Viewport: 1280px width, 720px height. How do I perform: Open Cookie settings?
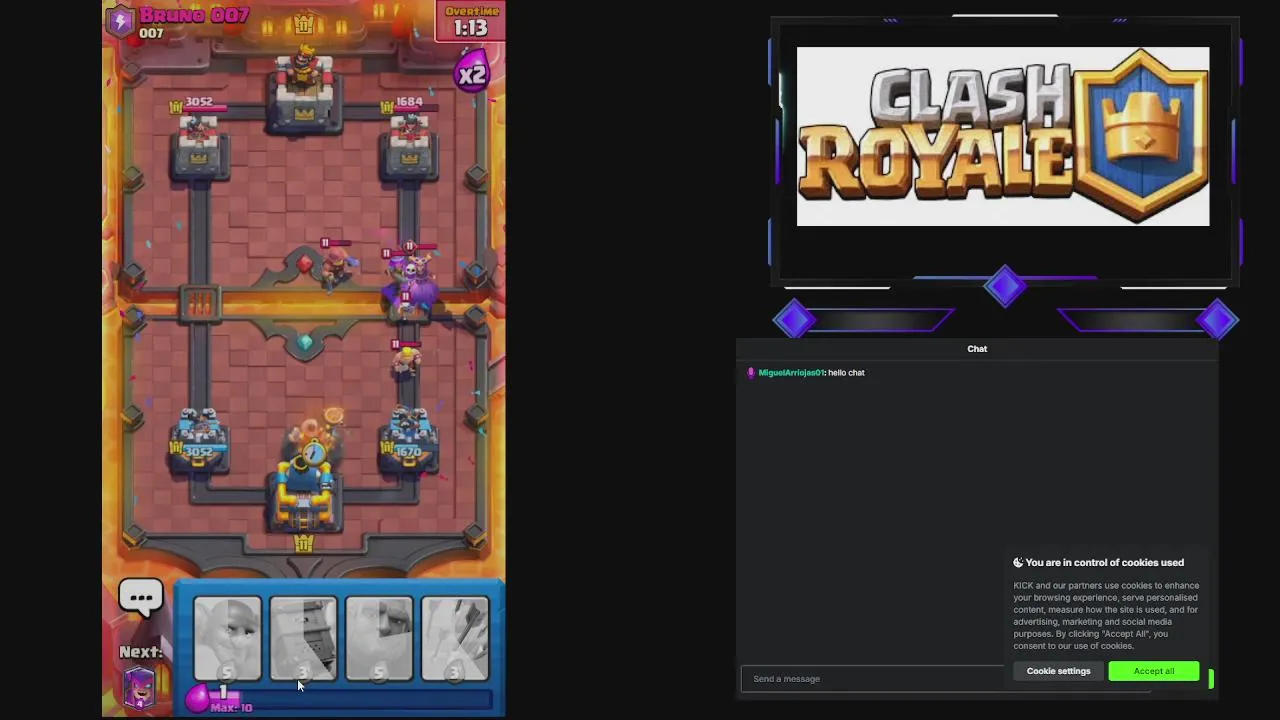1058,671
